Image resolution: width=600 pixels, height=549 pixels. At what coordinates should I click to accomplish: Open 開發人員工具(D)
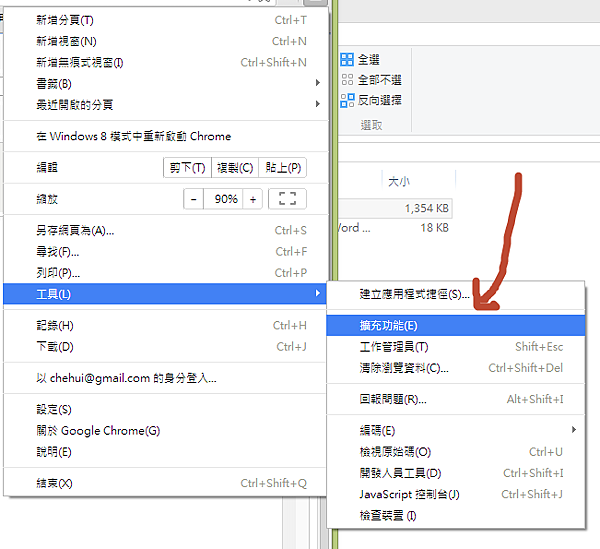pyautogui.click(x=456, y=473)
